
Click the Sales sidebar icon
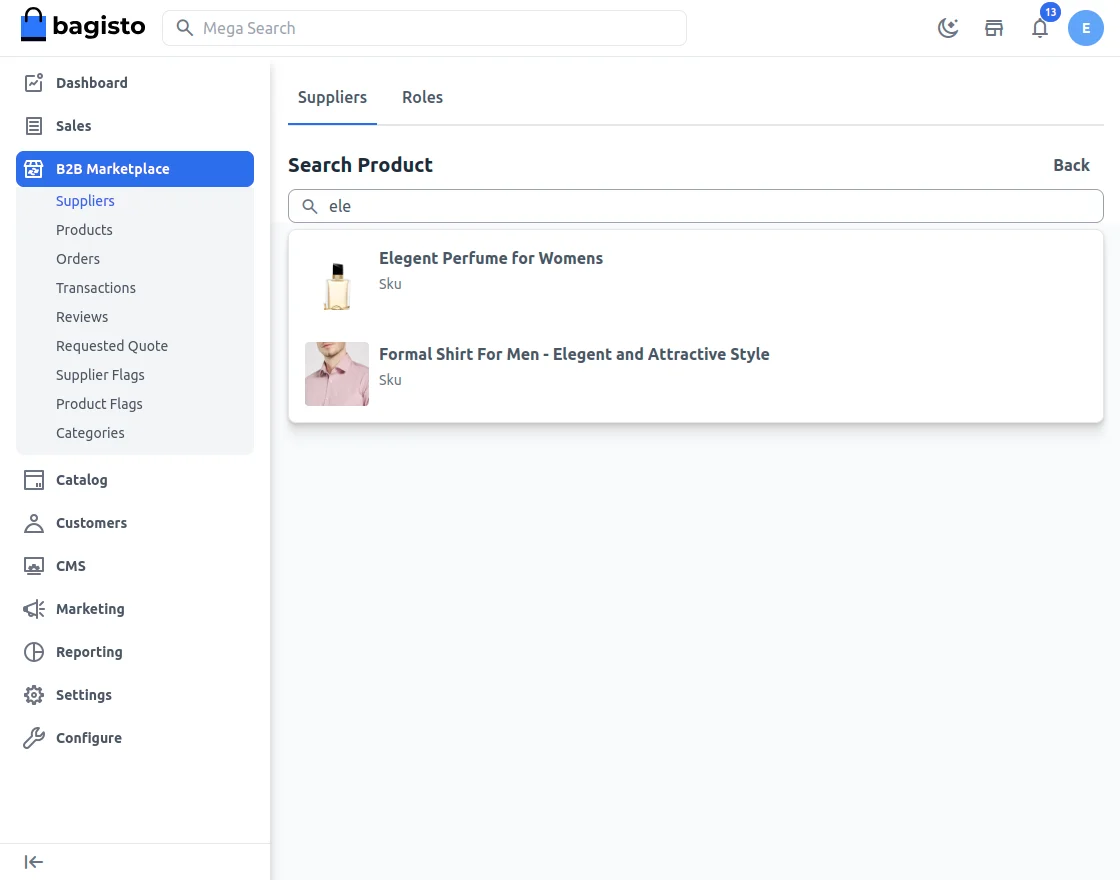32,126
